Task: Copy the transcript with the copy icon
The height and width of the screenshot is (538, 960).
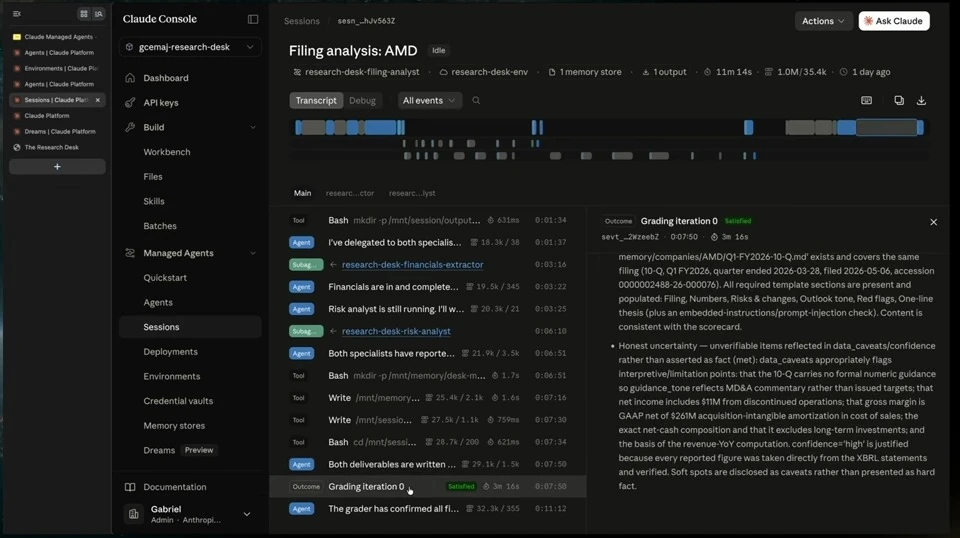Action: point(899,100)
